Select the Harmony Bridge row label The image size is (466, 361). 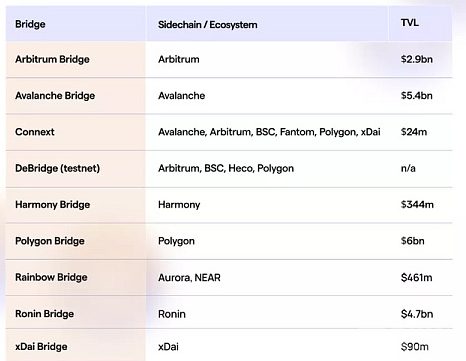pos(53,205)
